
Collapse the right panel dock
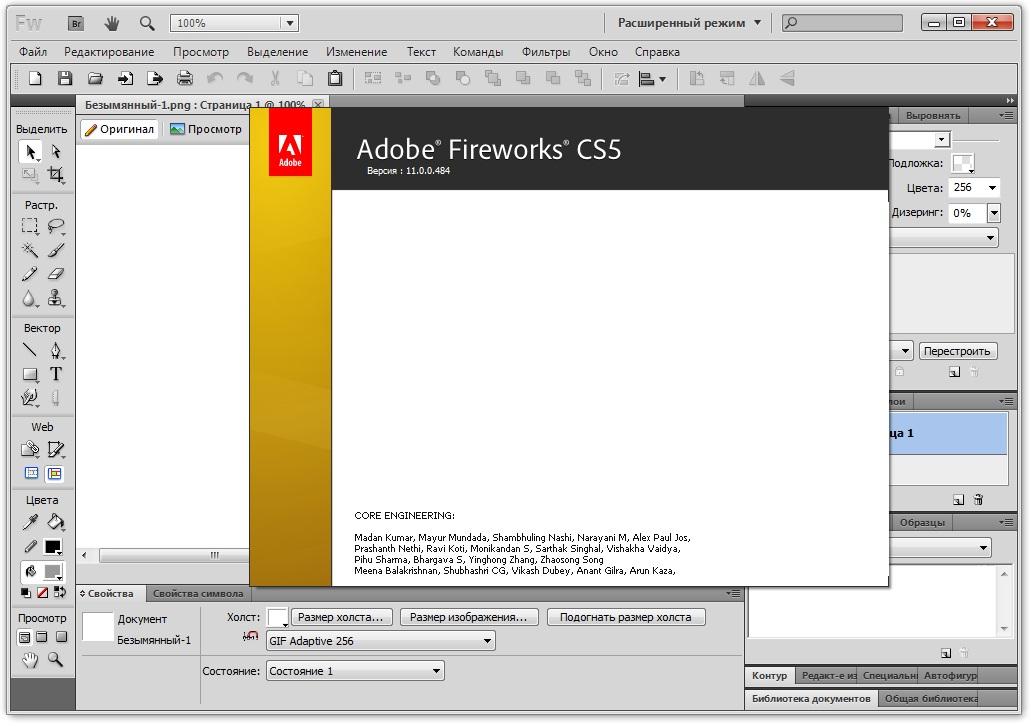coord(1010,101)
